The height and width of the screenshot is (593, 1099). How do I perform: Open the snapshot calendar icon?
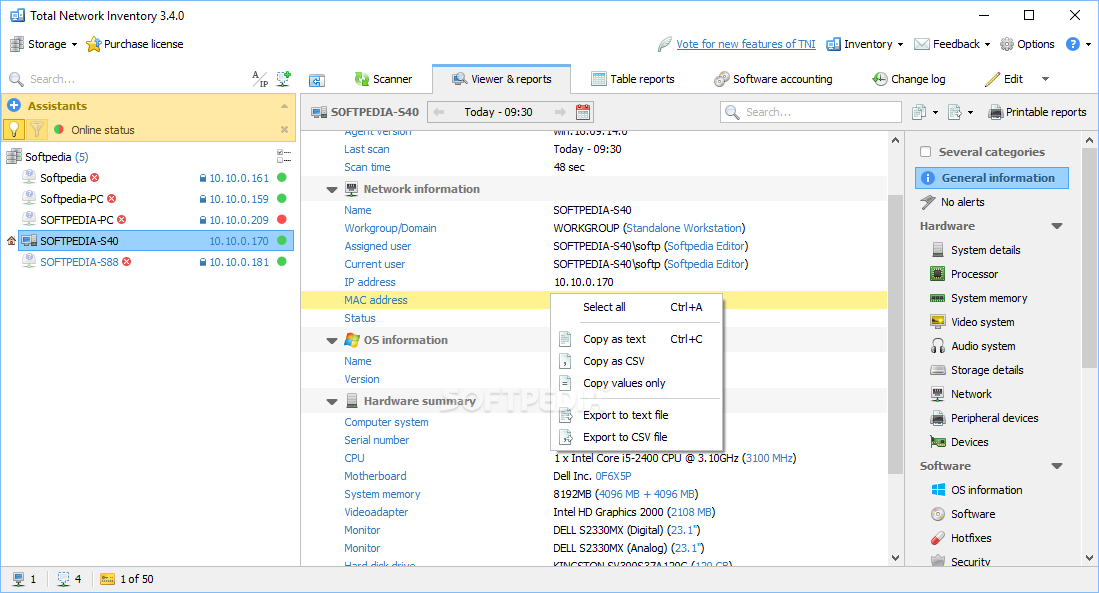pos(583,112)
